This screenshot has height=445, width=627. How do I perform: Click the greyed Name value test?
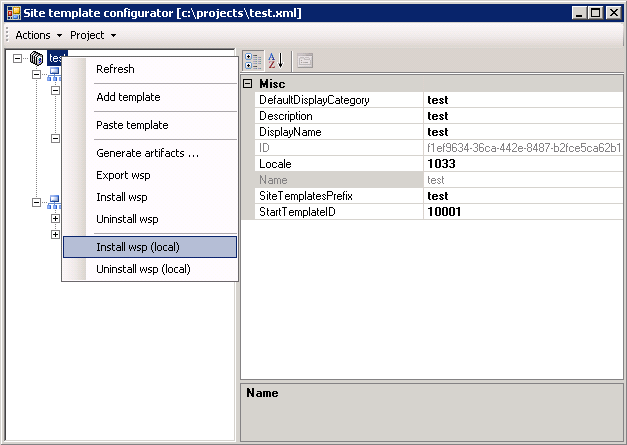(x=523, y=180)
